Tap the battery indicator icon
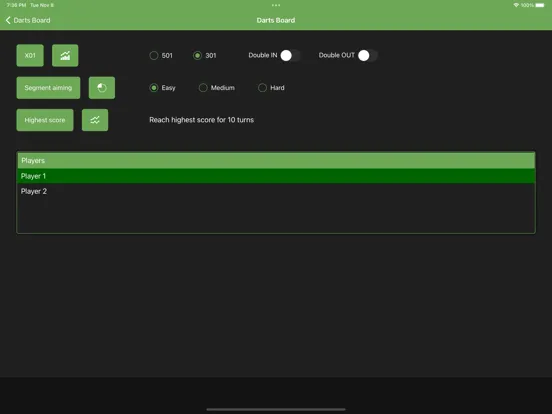The width and height of the screenshot is (552, 414). tap(540, 5)
